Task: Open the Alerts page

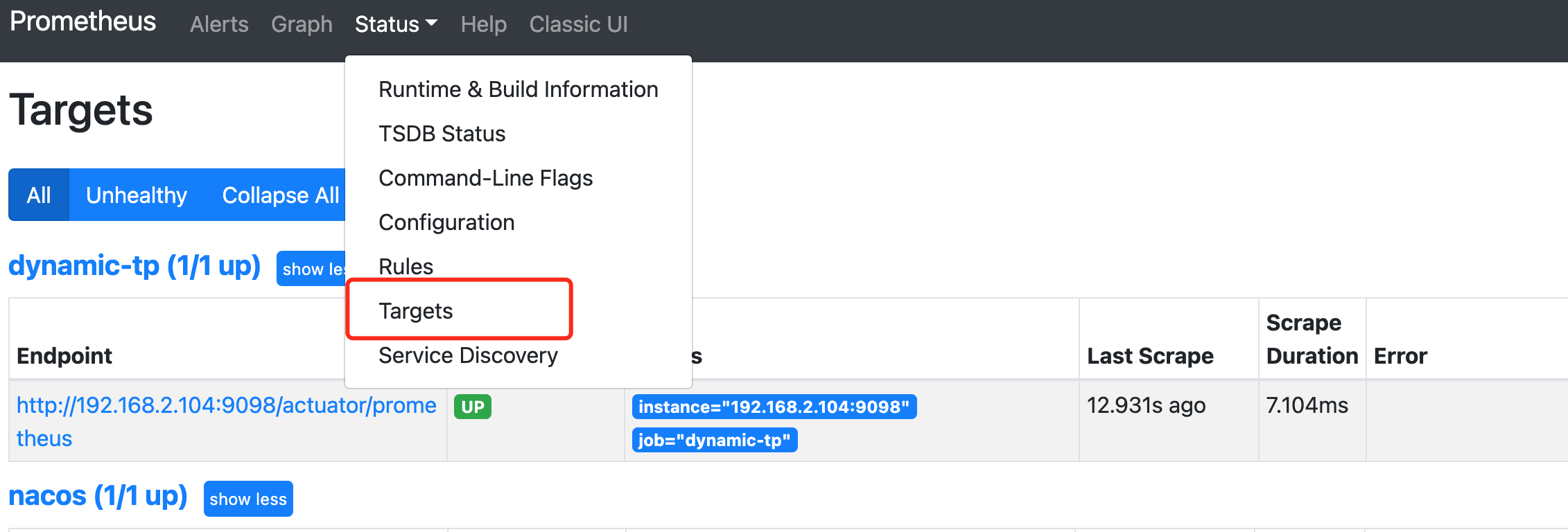Action: coord(219,24)
